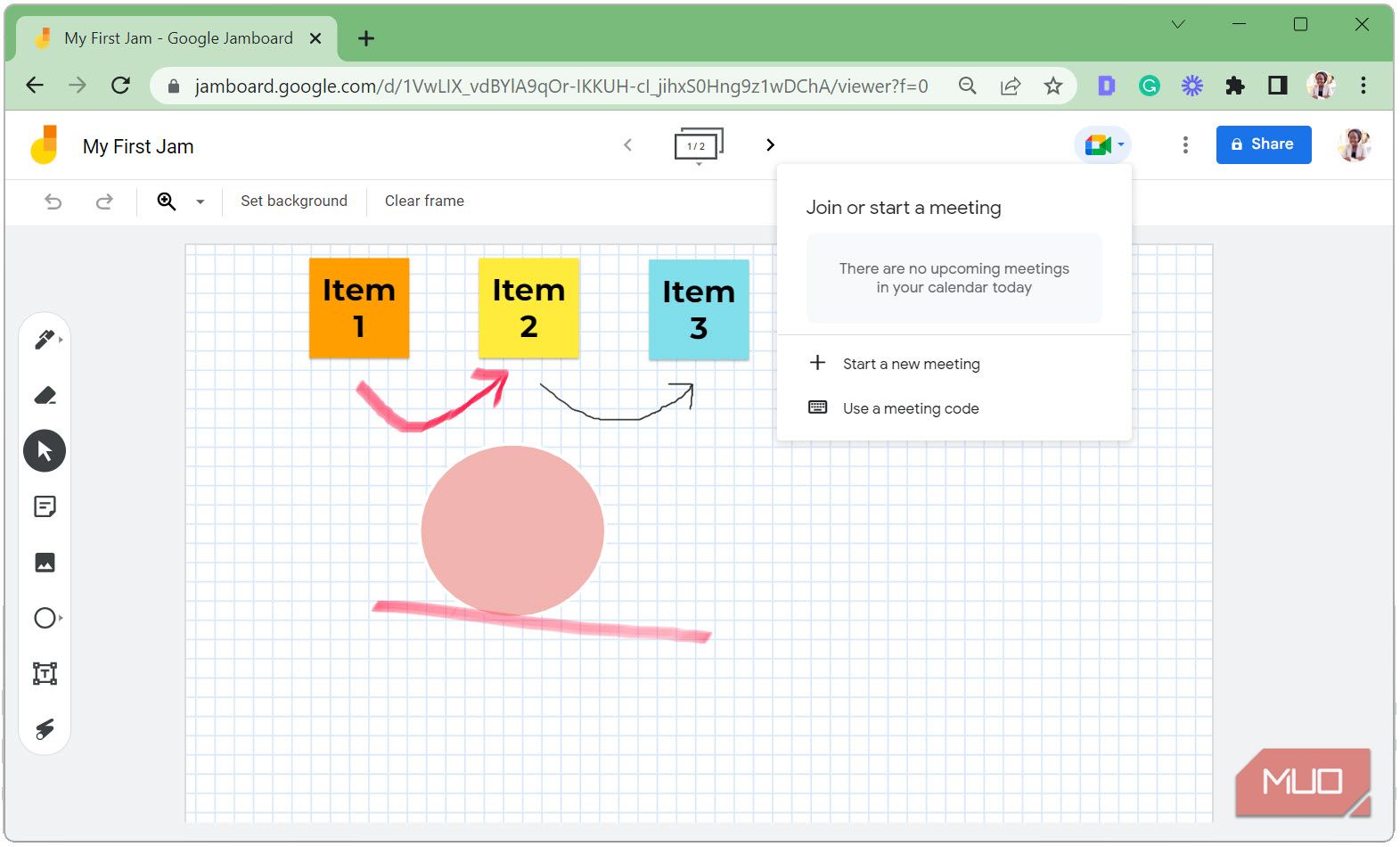Select the orange Item 1 sticky note
The image size is (1400, 847).
(359, 308)
